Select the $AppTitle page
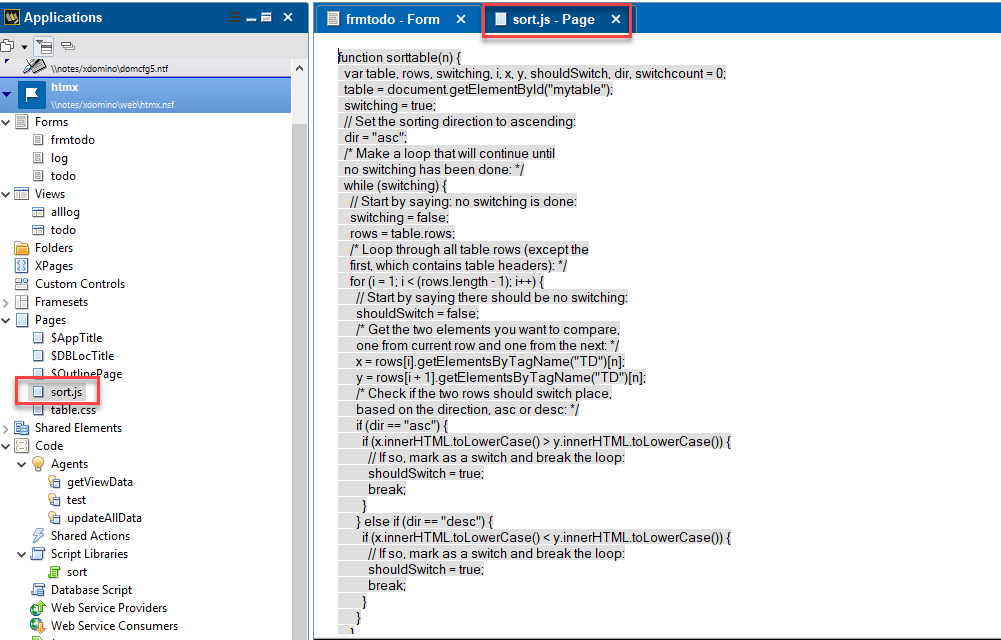 pyautogui.click(x=76, y=338)
